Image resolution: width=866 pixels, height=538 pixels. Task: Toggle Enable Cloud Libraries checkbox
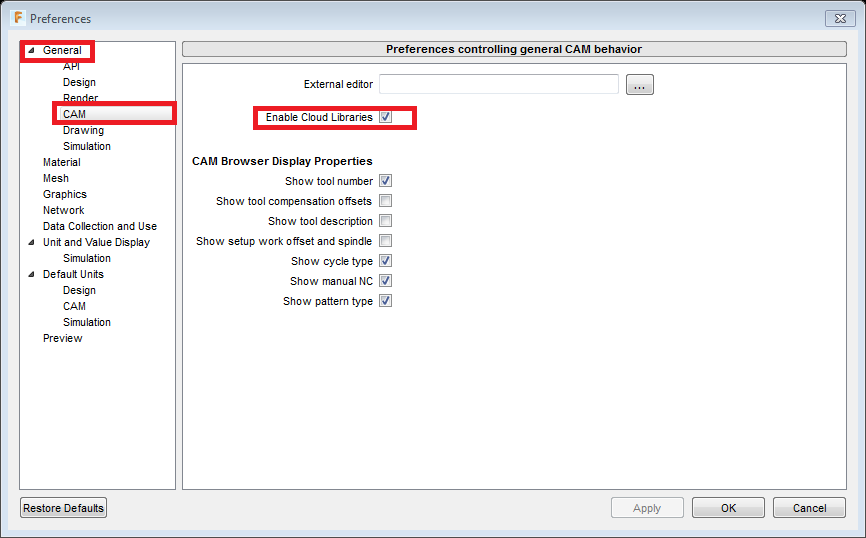click(386, 117)
